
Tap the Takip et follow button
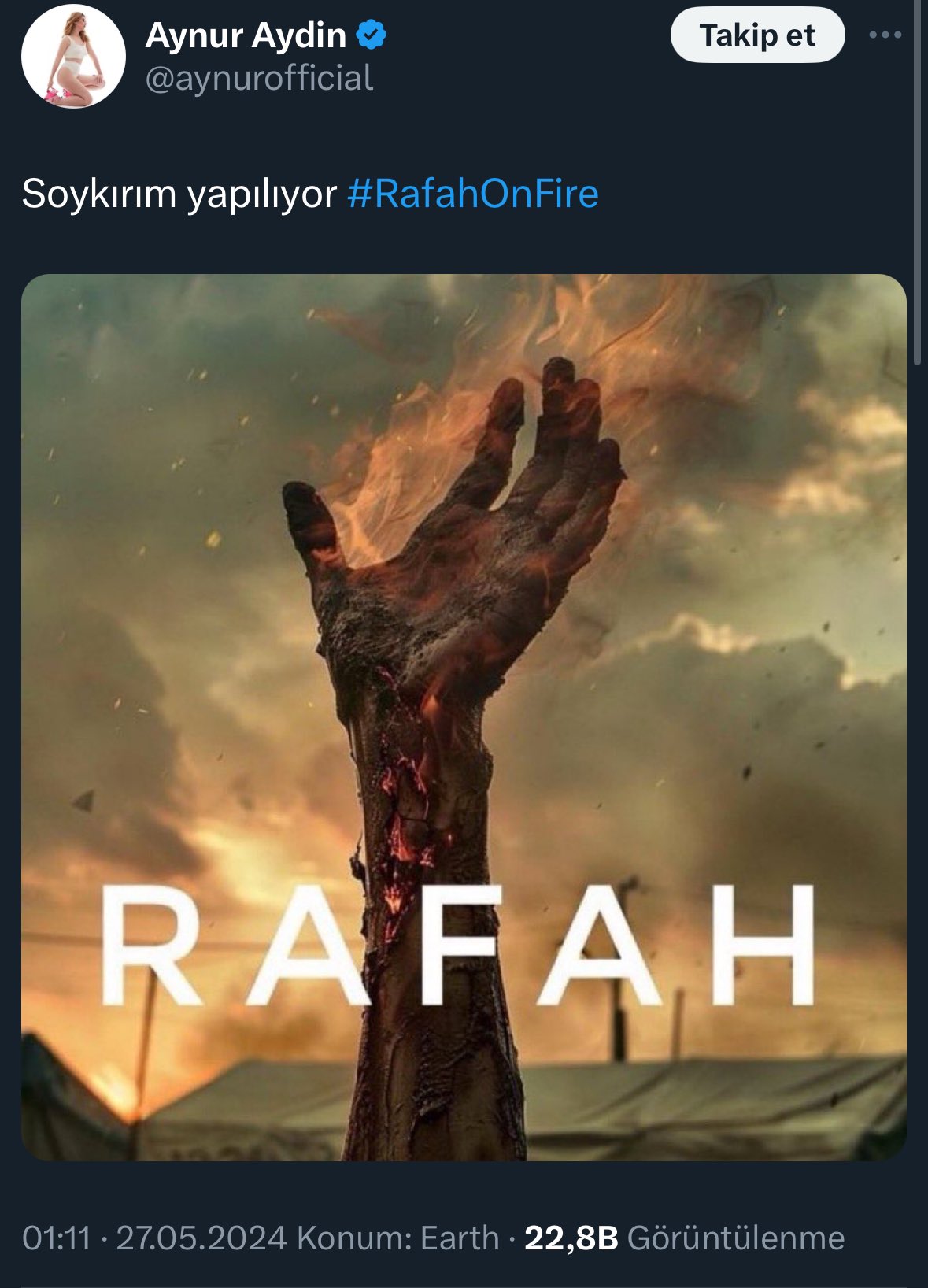point(757,35)
